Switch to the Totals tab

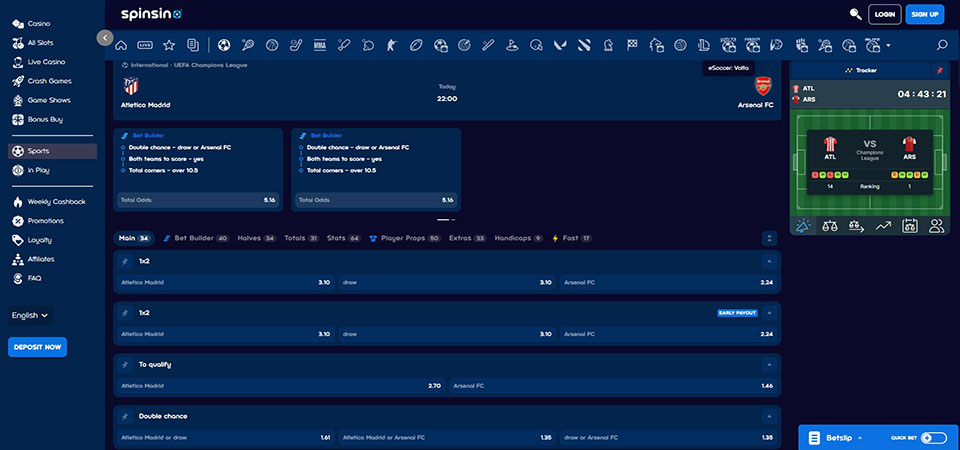click(x=301, y=238)
